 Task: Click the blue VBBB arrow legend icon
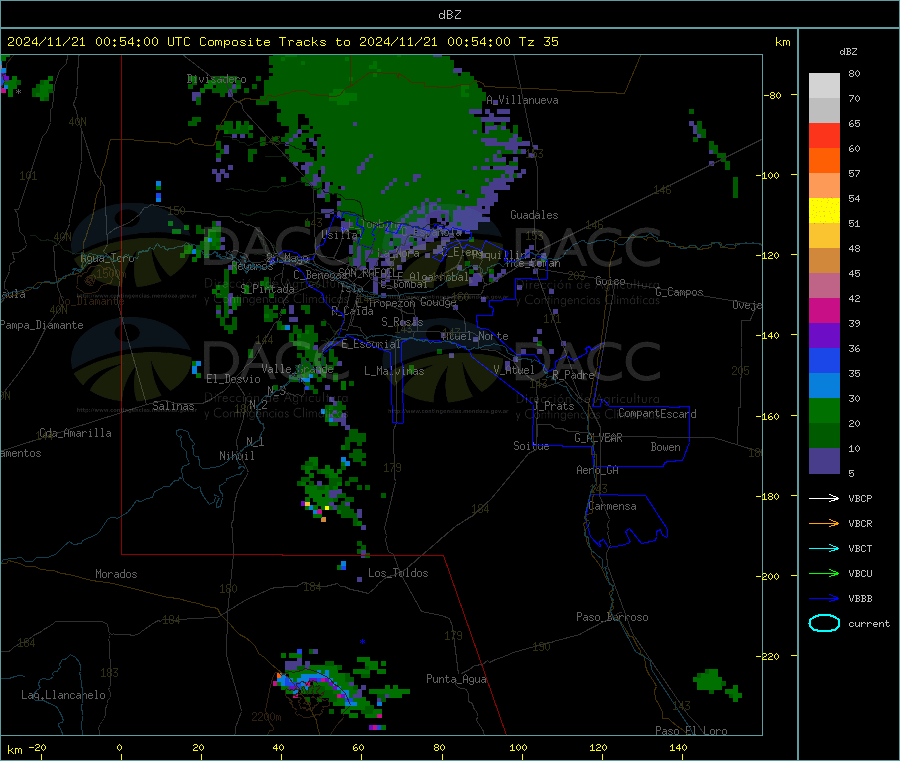824,599
